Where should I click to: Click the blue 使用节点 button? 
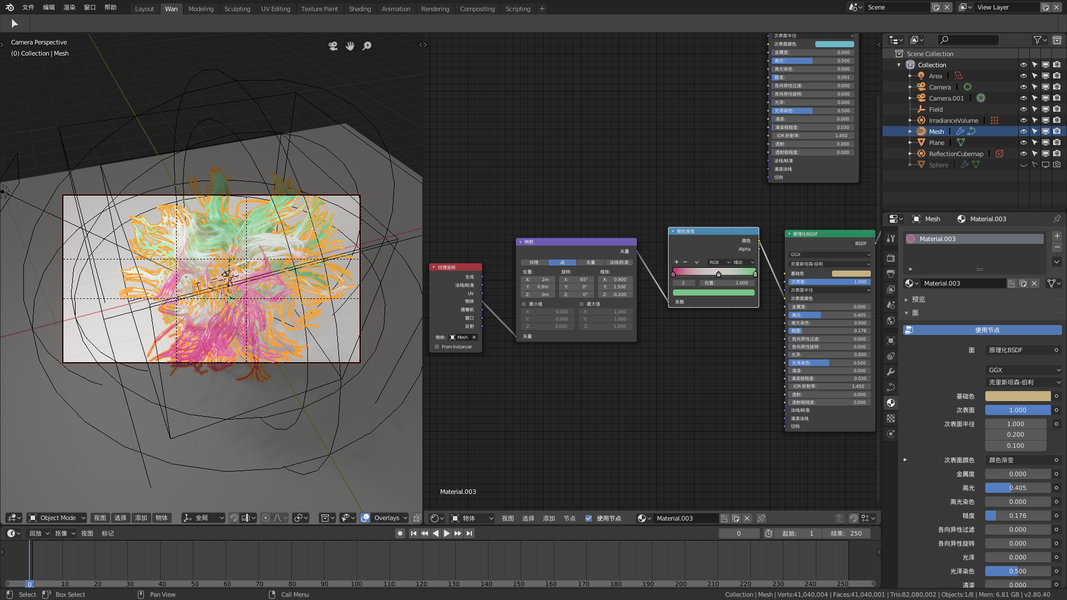tap(987, 330)
